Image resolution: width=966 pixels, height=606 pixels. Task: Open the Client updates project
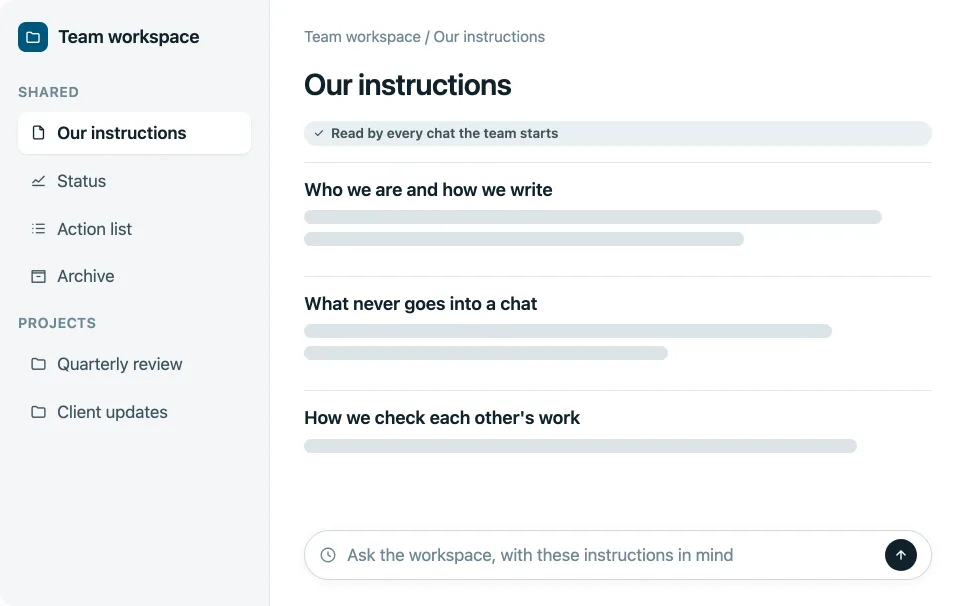pyautogui.click(x=134, y=412)
